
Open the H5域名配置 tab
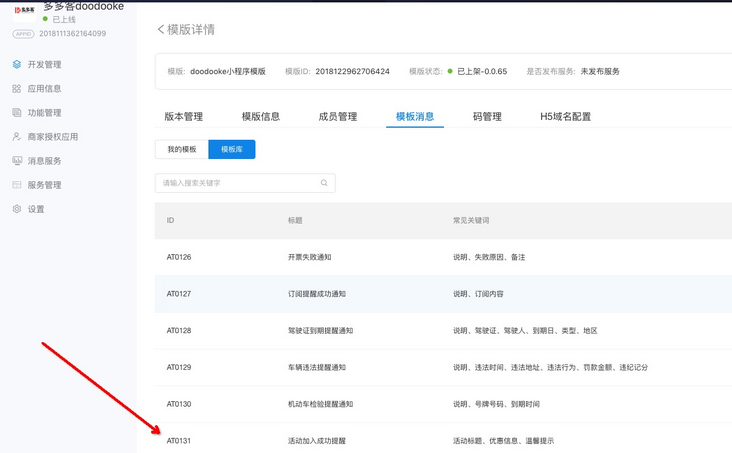[x=565, y=117]
